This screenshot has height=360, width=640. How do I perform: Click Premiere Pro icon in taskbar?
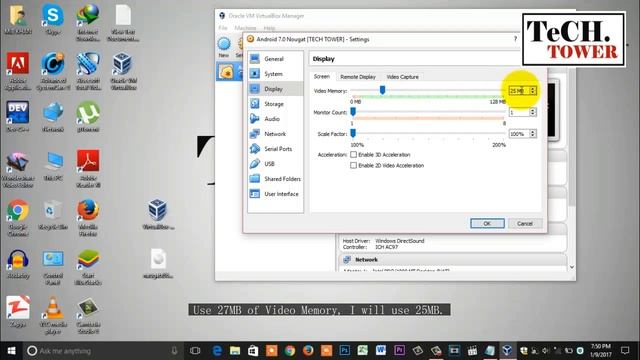pos(399,350)
